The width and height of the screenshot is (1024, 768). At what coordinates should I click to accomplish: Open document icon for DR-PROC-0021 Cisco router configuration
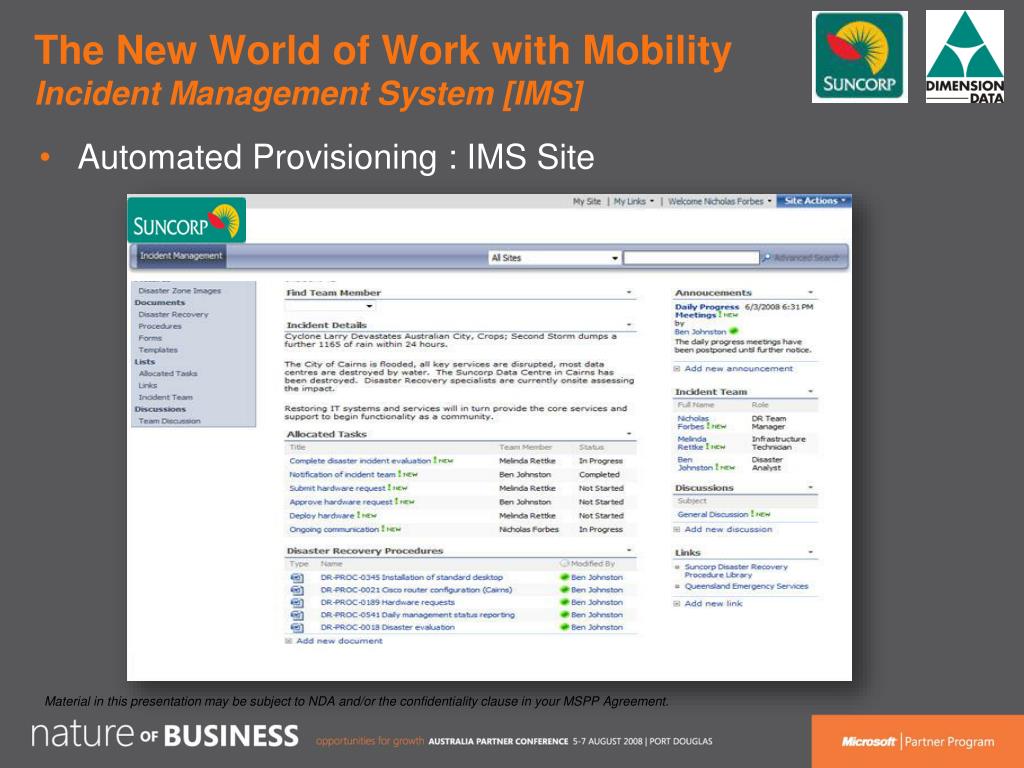[296, 590]
